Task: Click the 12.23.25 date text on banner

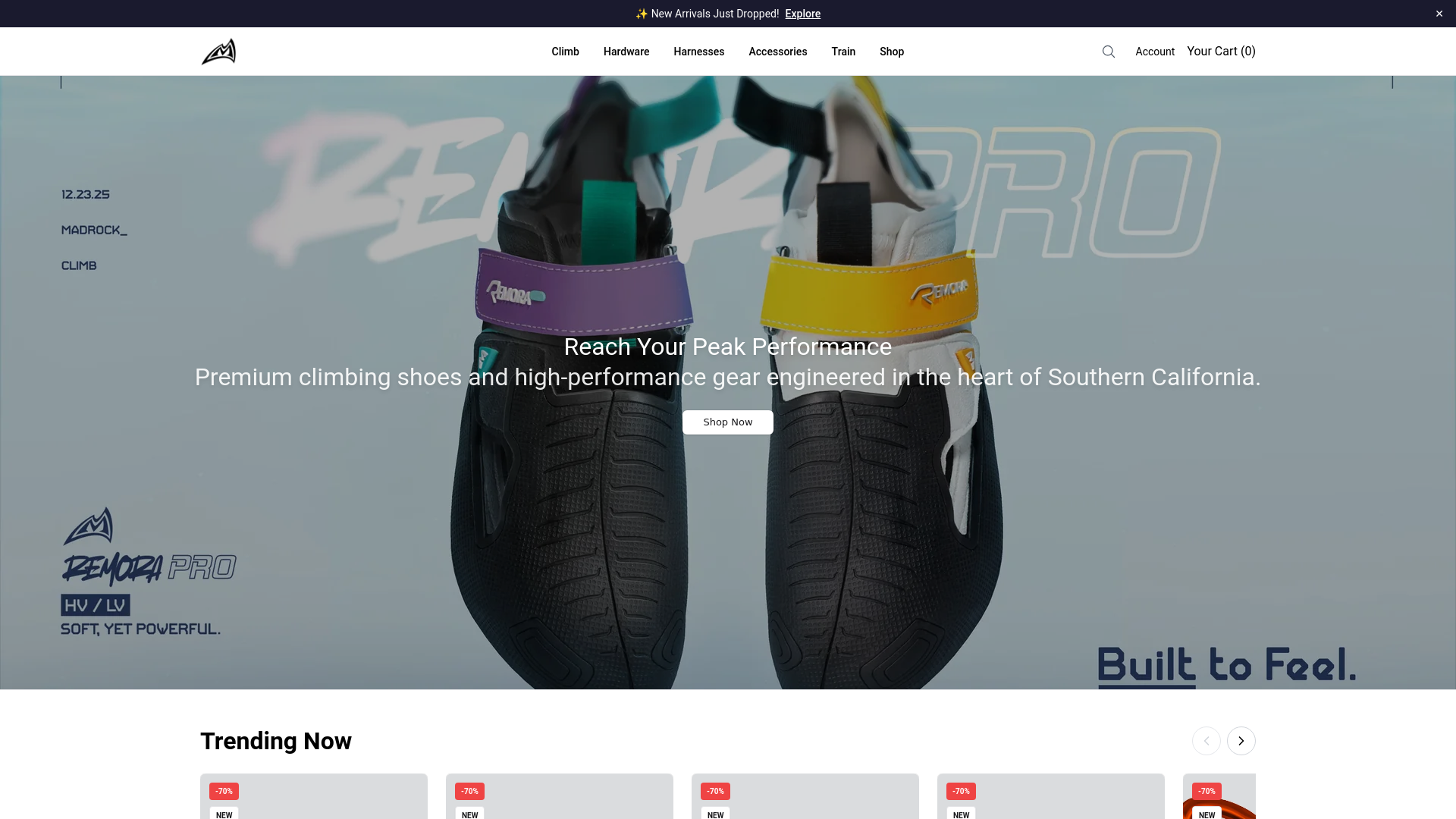Action: coord(86,195)
